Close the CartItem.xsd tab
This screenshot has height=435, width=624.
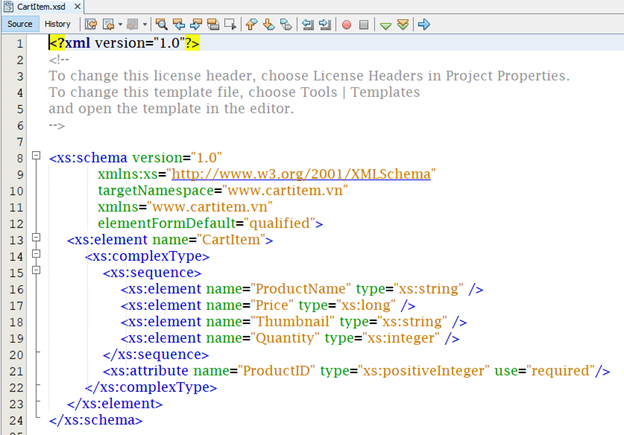coord(78,6)
